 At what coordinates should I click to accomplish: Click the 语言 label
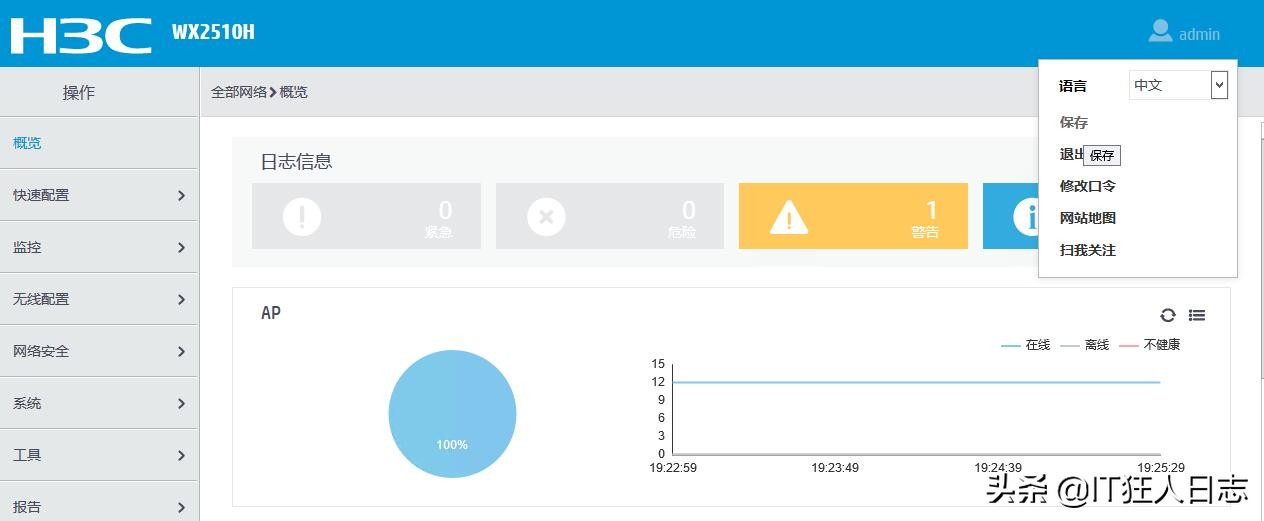point(1073,86)
